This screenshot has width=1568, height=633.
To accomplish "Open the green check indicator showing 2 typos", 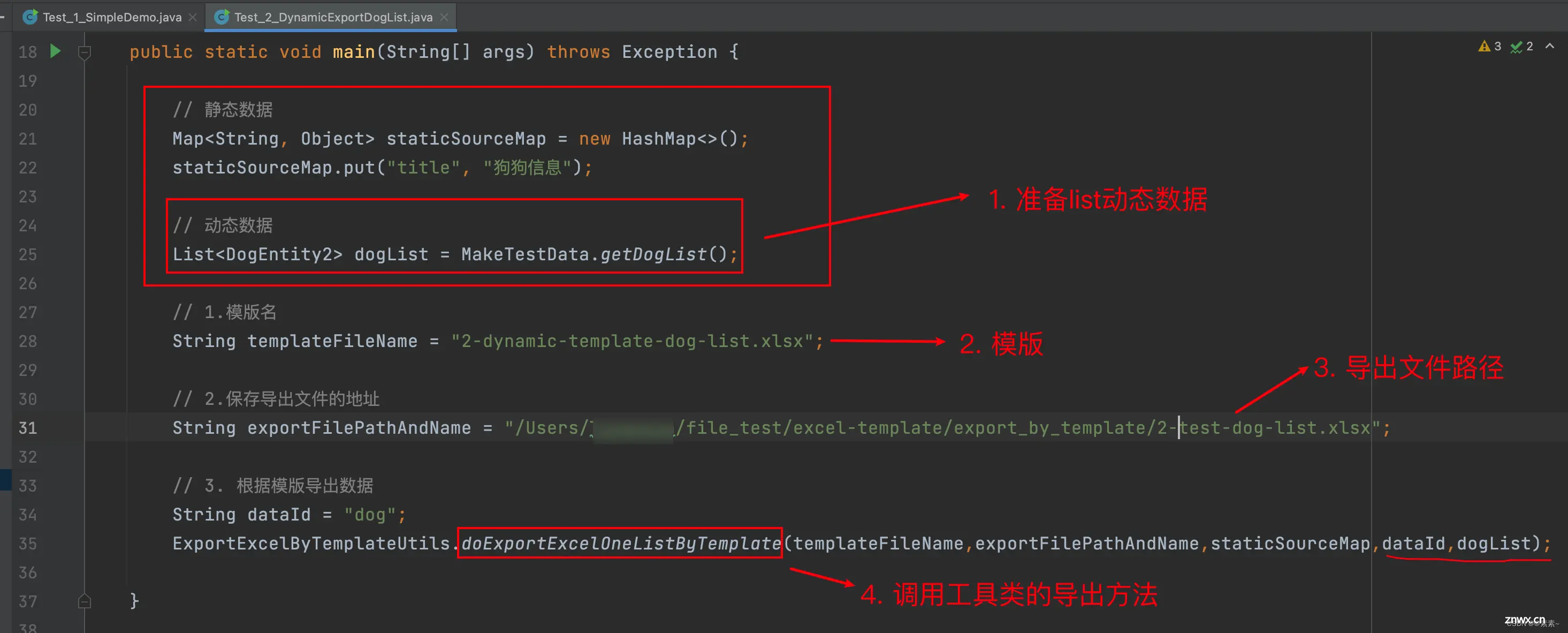I will click(x=1521, y=46).
